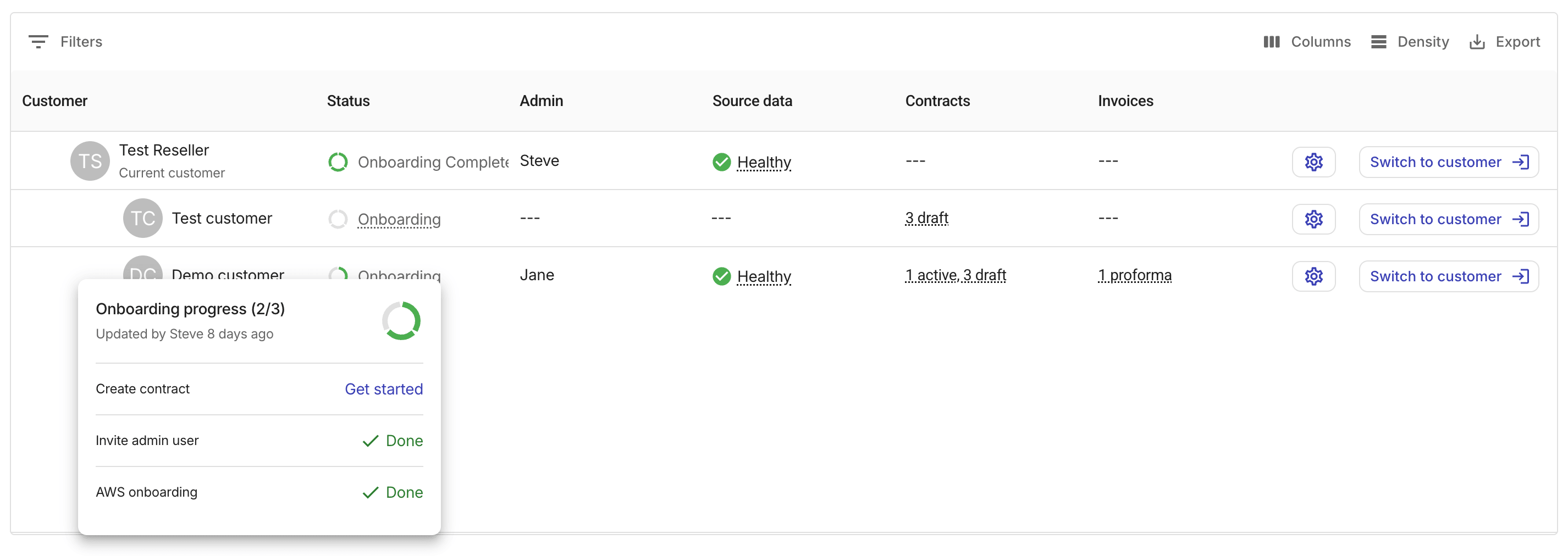The width and height of the screenshot is (1568, 556).
Task: Sort by Contracts column header
Action: coord(937,101)
